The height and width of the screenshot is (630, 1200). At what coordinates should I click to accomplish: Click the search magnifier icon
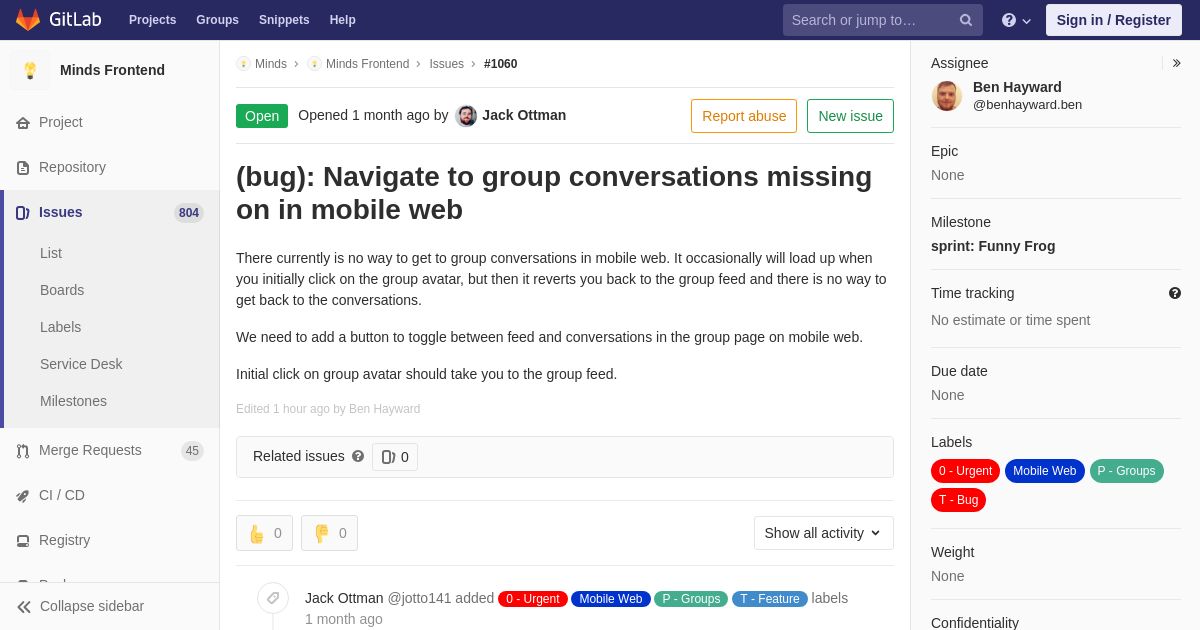click(965, 20)
